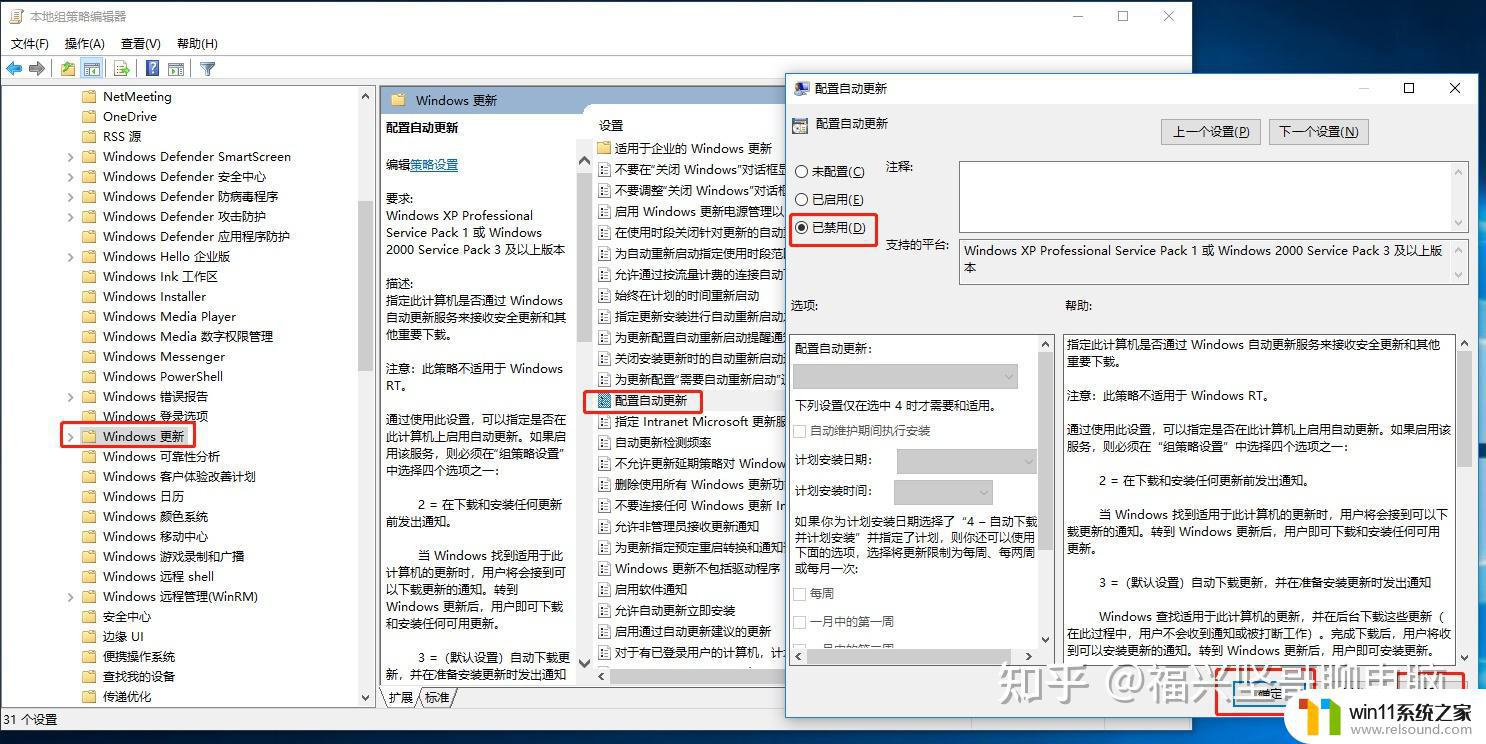The image size is (1486, 744).
Task: Check the 每周 checkbox
Action: click(x=800, y=594)
